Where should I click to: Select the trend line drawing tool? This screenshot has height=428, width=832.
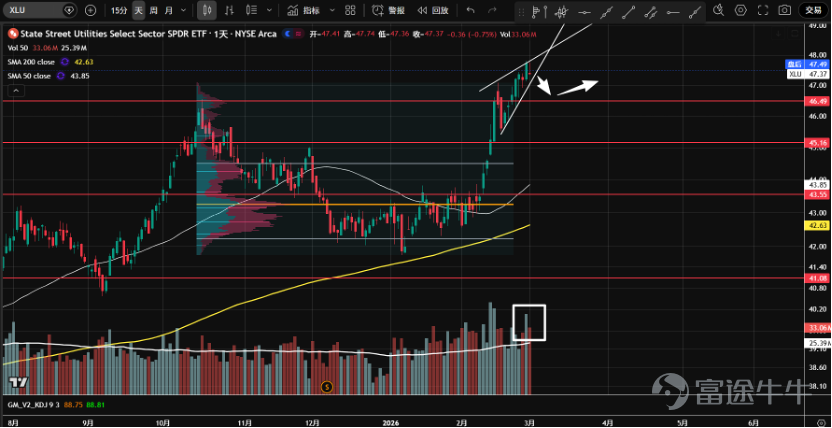(x=628, y=12)
